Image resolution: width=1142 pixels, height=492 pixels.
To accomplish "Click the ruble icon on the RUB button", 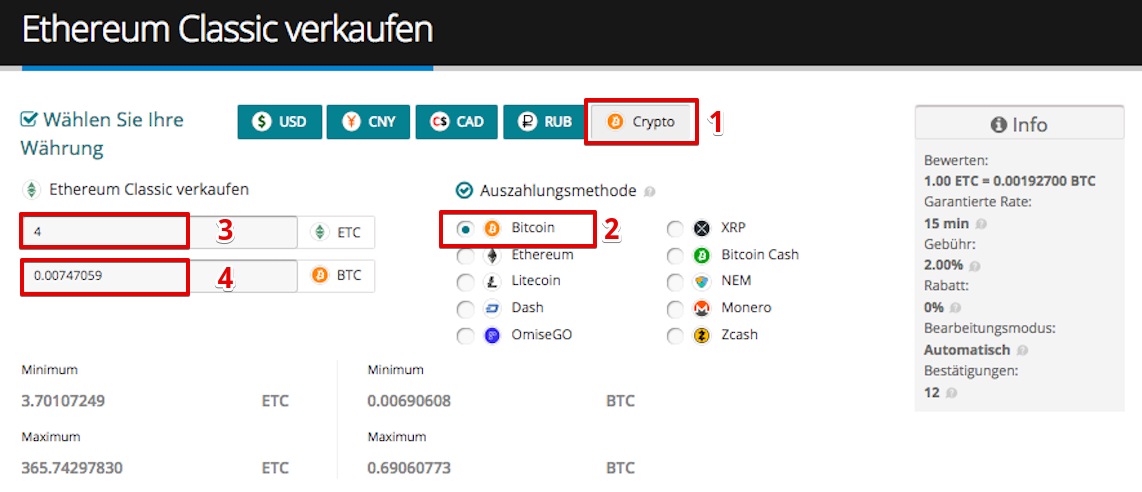I will [527, 122].
